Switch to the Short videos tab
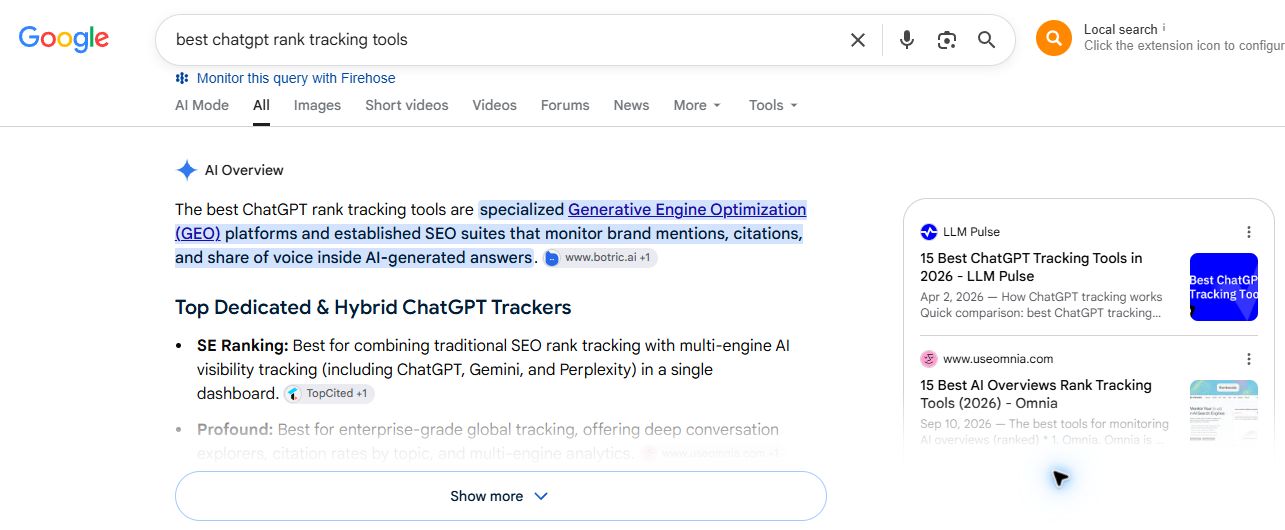Image resolution: width=1285 pixels, height=530 pixels. tap(407, 105)
